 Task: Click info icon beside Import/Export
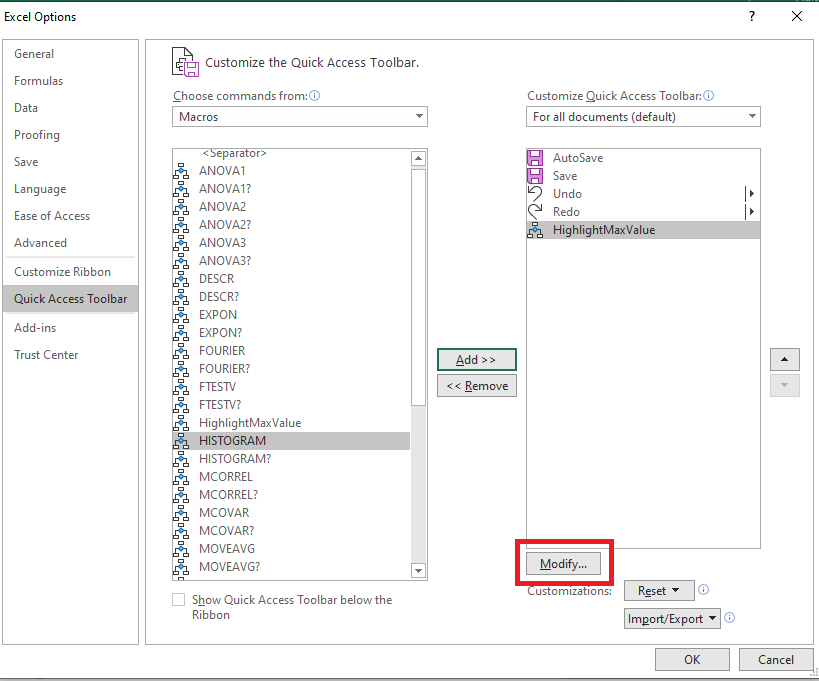[x=730, y=618]
